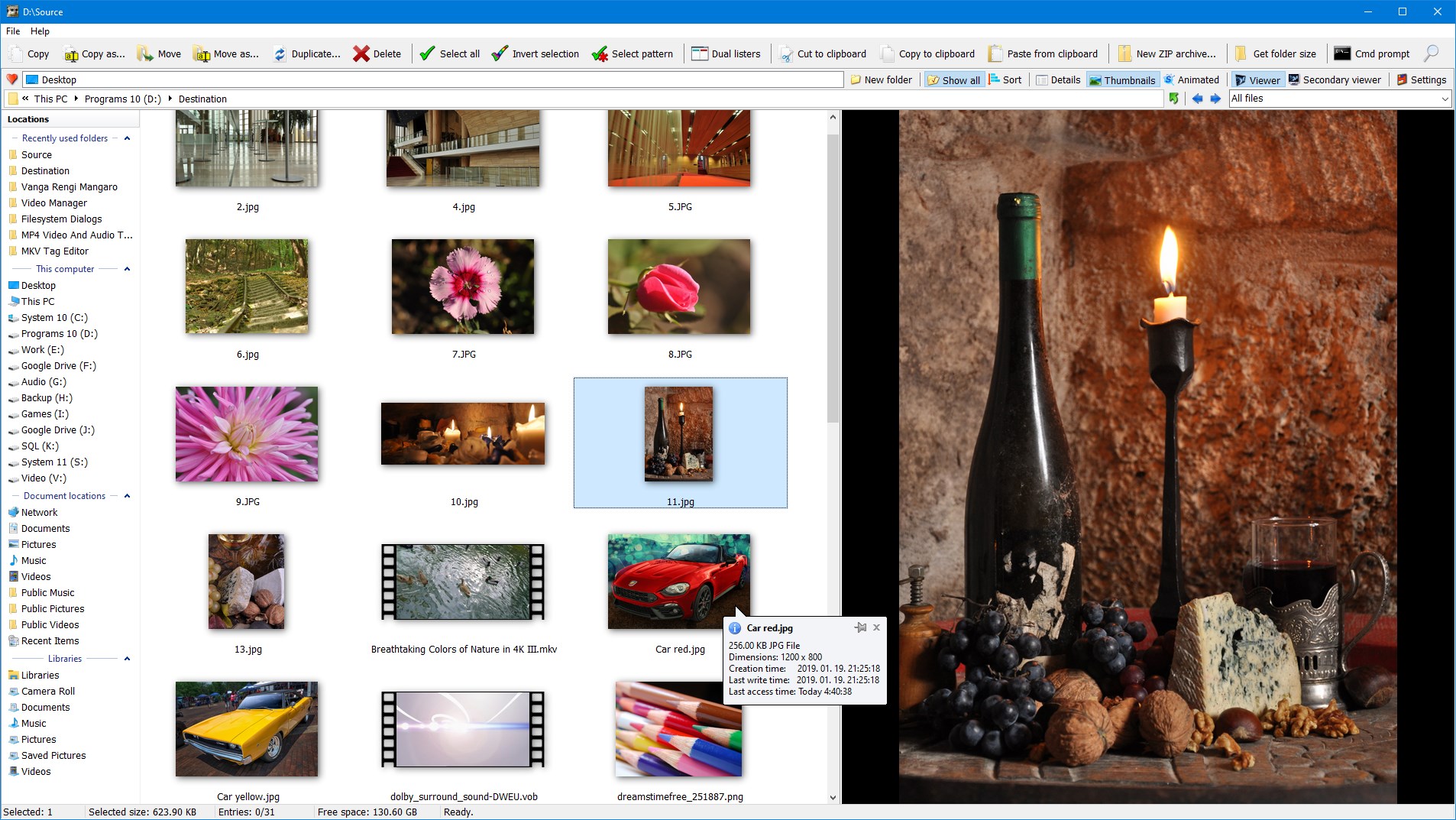Viewport: 1456px width, 820px height.
Task: Click the Move as... icon
Action: [x=202, y=53]
